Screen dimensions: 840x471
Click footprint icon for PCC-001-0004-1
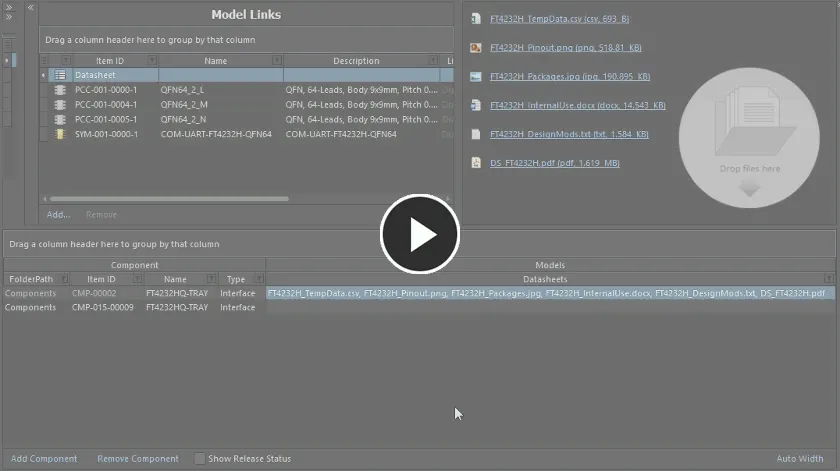[60, 104]
